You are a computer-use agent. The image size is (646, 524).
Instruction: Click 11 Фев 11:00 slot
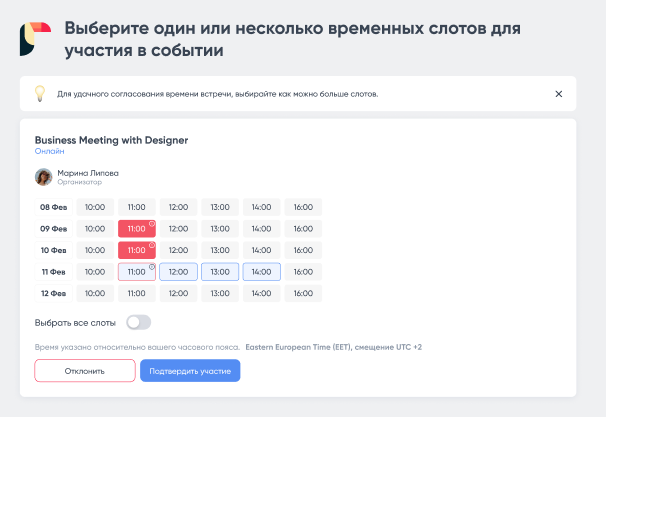(137, 272)
